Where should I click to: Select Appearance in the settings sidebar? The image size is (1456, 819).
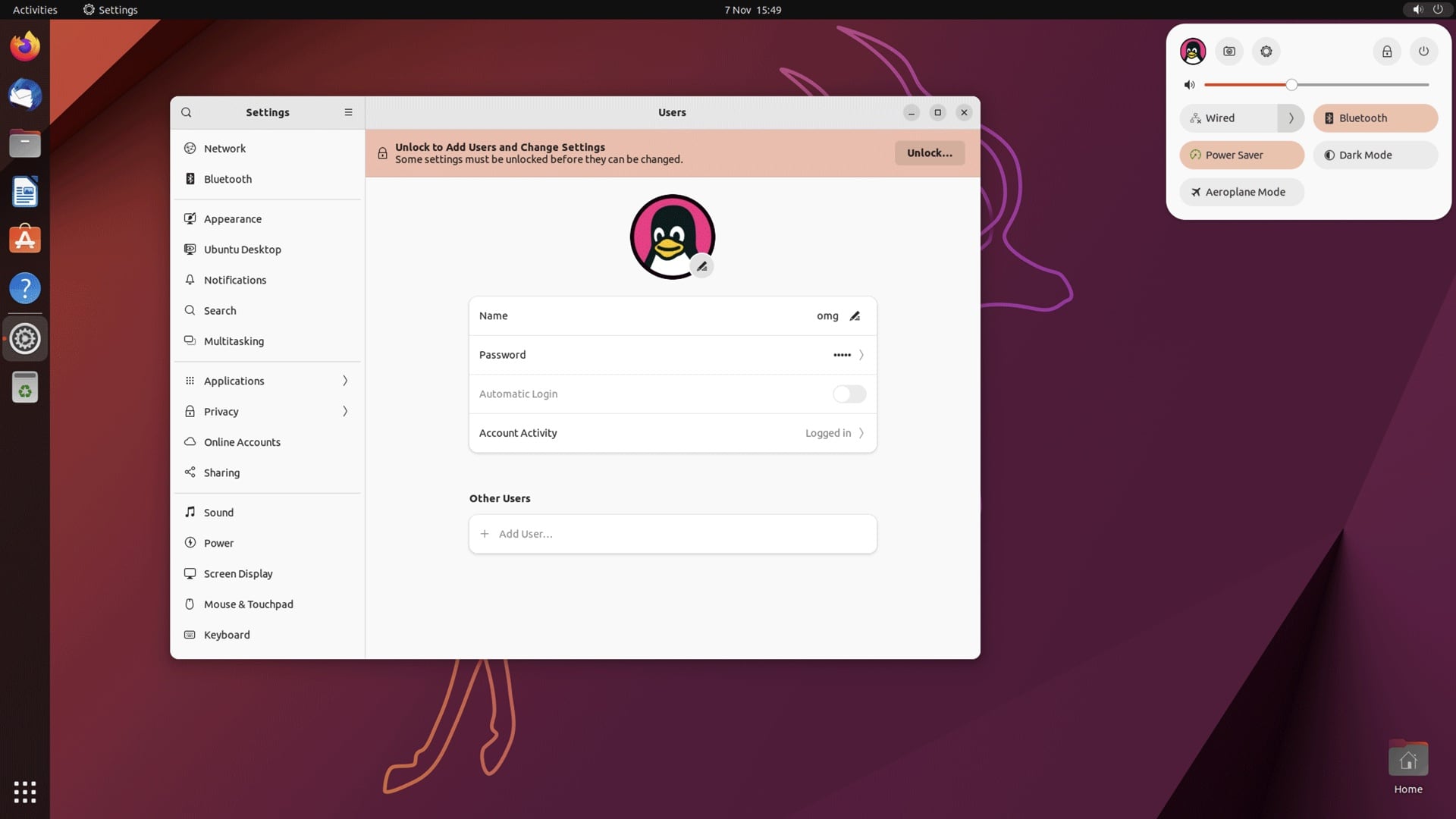pos(268,219)
